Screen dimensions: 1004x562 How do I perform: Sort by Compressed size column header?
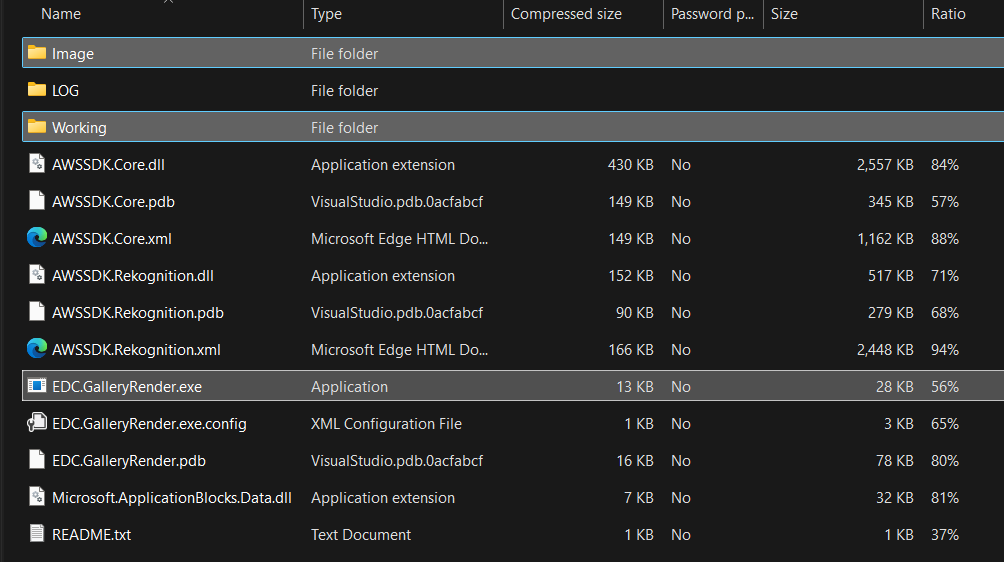coord(566,14)
